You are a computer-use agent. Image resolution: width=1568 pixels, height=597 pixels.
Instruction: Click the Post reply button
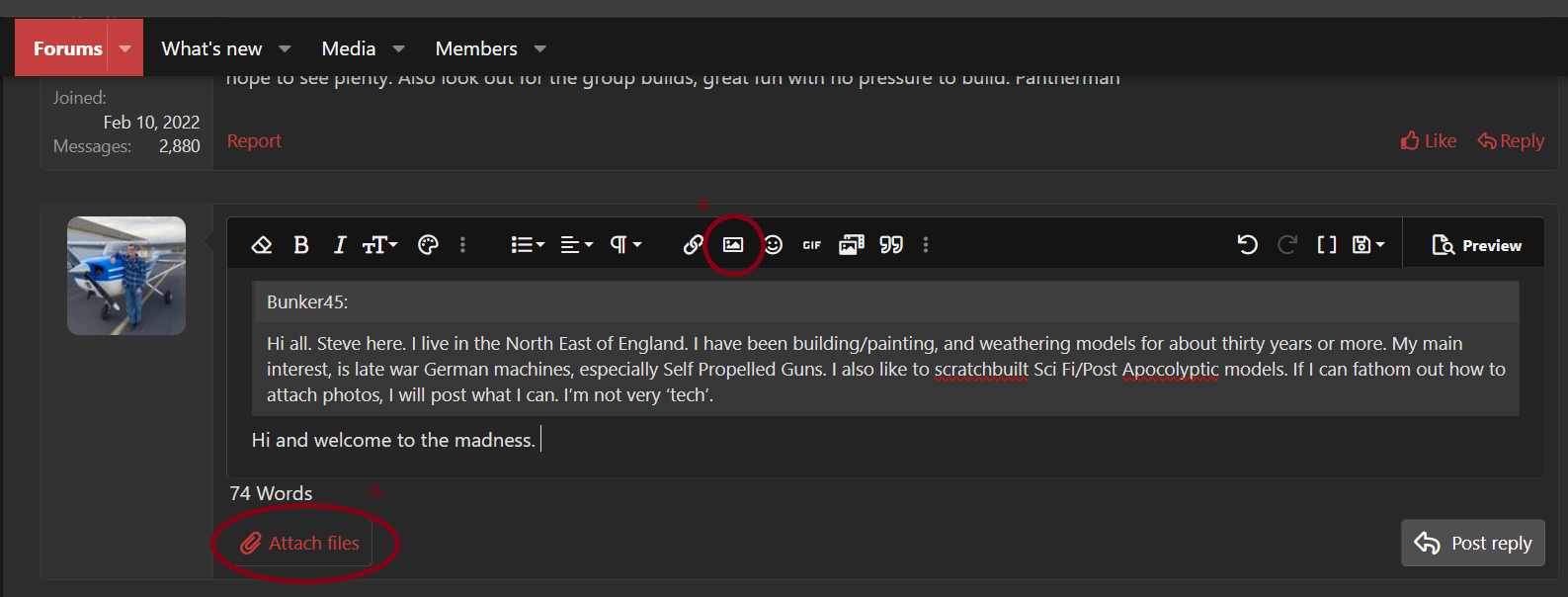coord(1473,543)
